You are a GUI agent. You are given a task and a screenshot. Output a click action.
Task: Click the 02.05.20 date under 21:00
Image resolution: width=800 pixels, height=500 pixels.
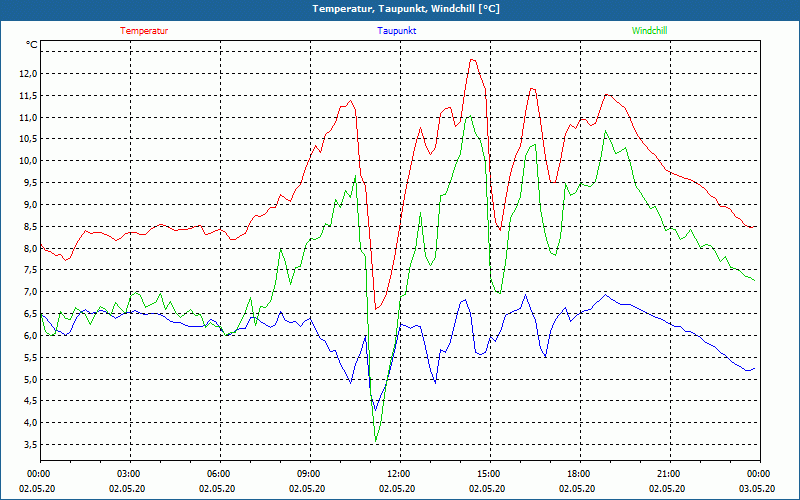tap(667, 488)
